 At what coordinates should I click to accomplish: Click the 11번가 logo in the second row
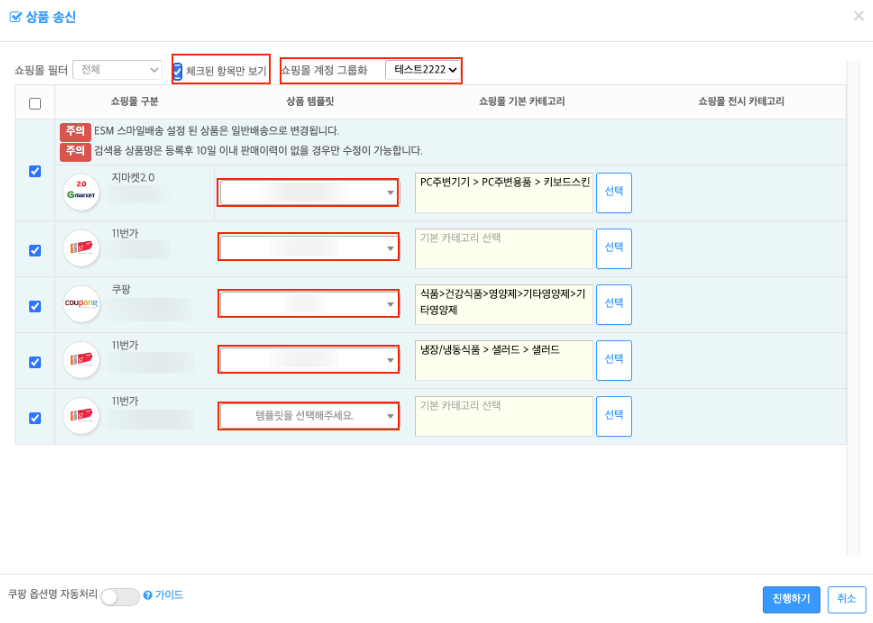point(81,247)
